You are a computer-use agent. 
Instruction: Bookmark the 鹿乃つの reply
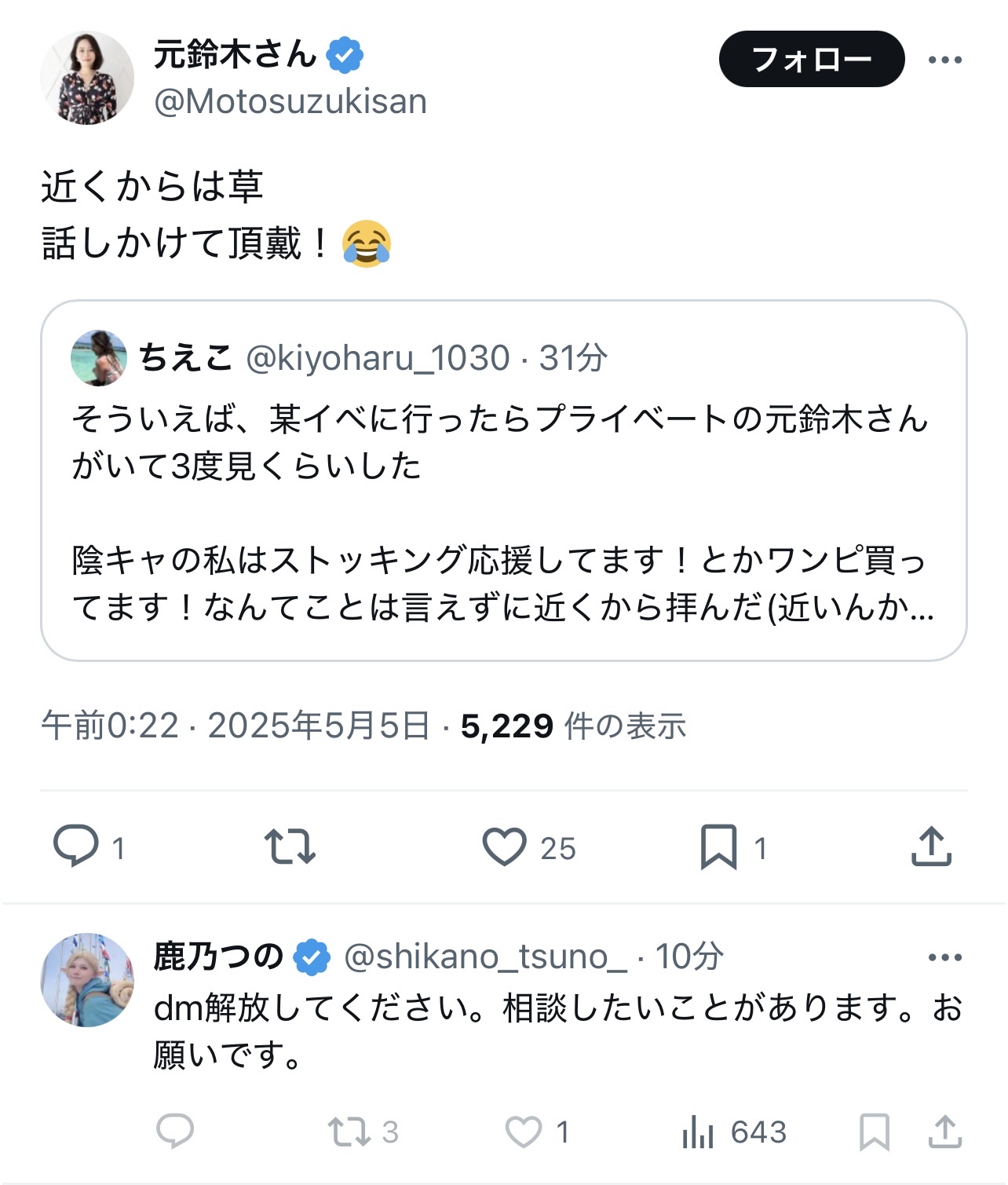pyautogui.click(x=874, y=1132)
